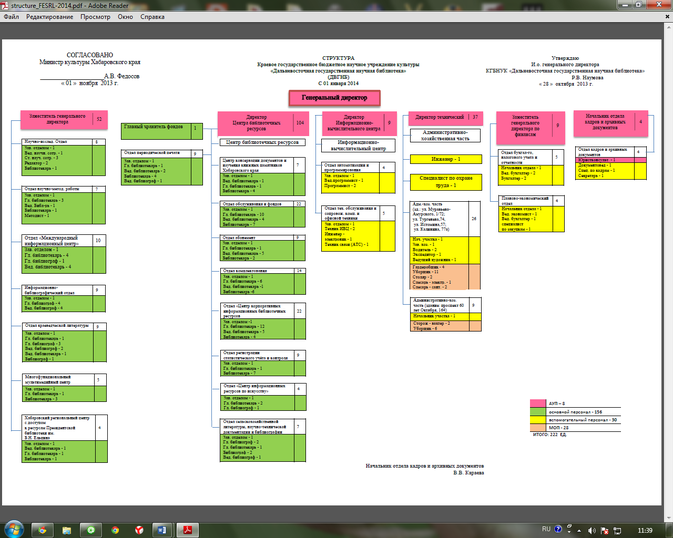Click the Административно-хозяйственная часть box

pyautogui.click(x=445, y=135)
